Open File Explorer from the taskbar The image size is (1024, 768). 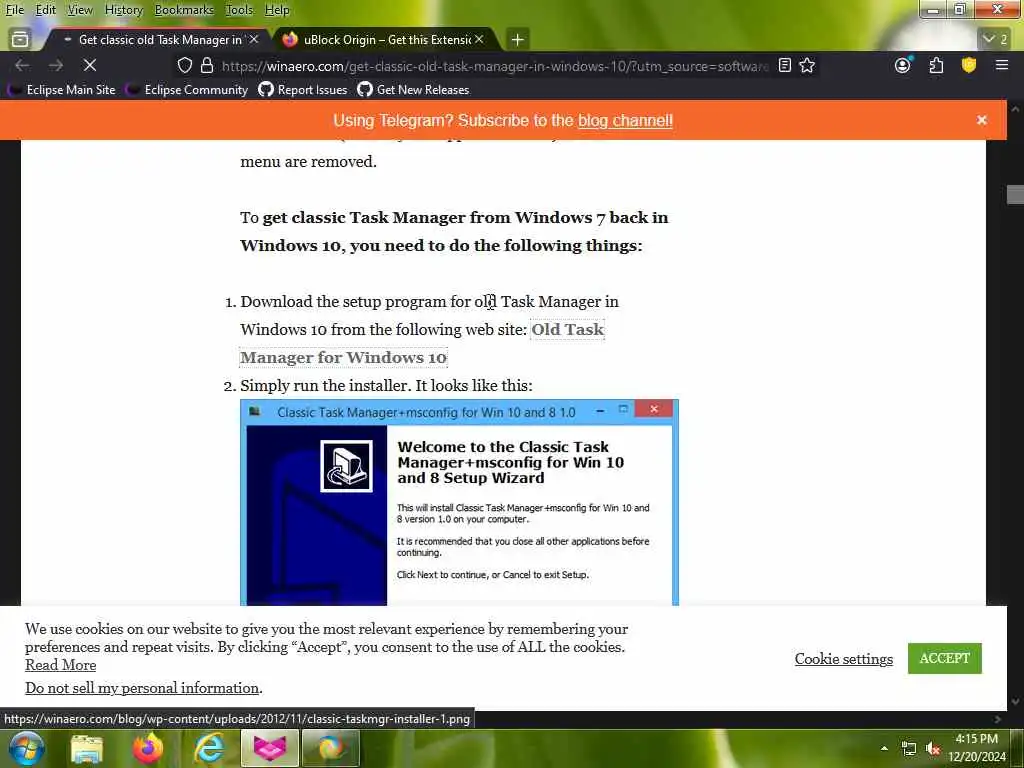87,749
